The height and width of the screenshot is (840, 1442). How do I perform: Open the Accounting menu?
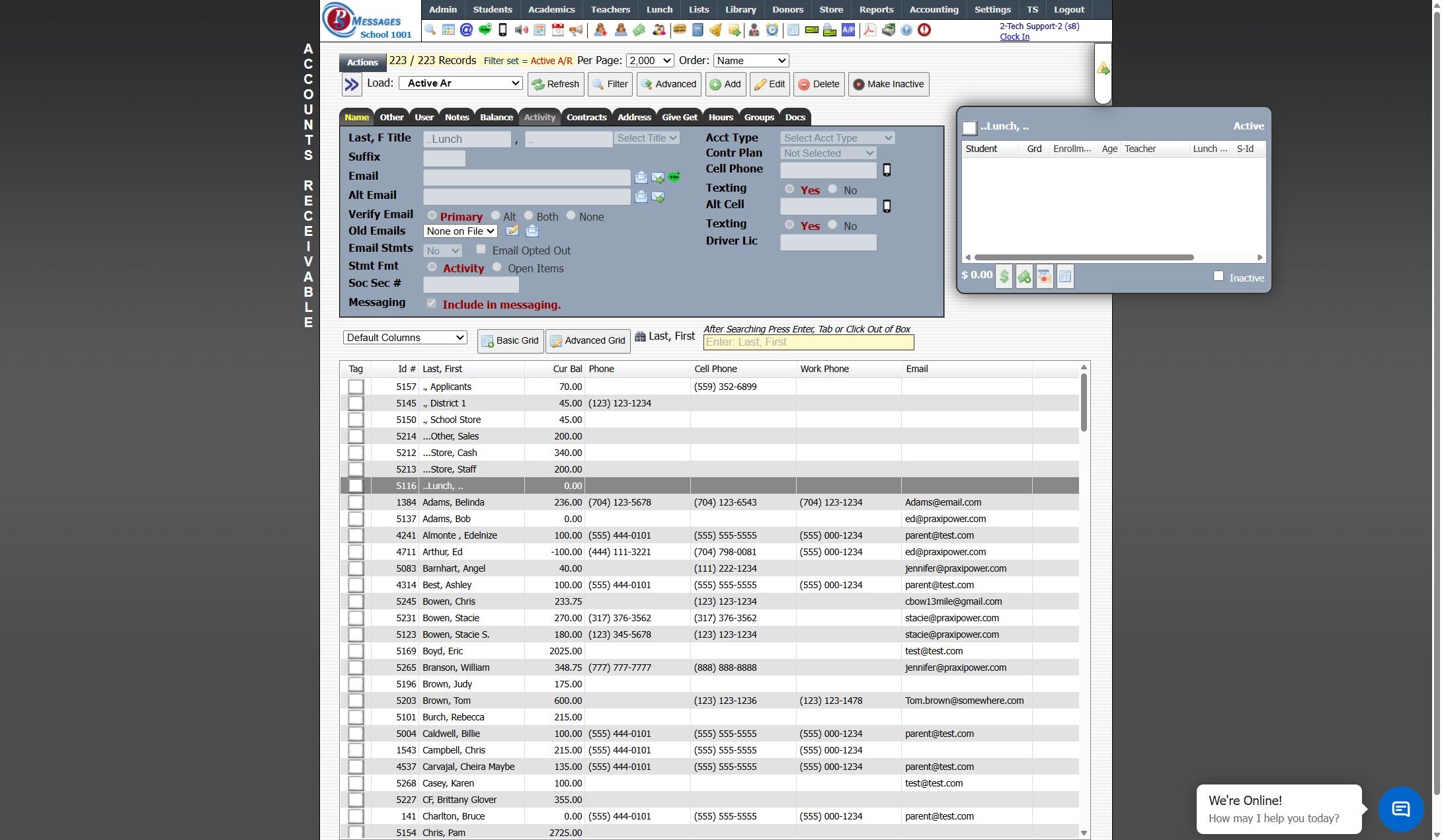point(934,9)
